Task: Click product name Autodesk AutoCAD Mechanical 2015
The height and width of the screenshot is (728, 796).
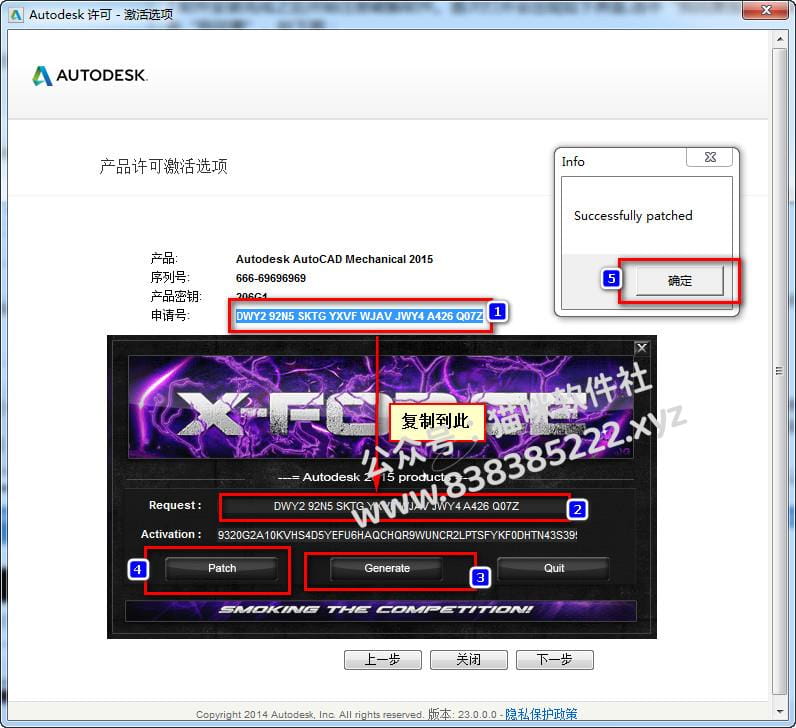Action: click(x=334, y=259)
